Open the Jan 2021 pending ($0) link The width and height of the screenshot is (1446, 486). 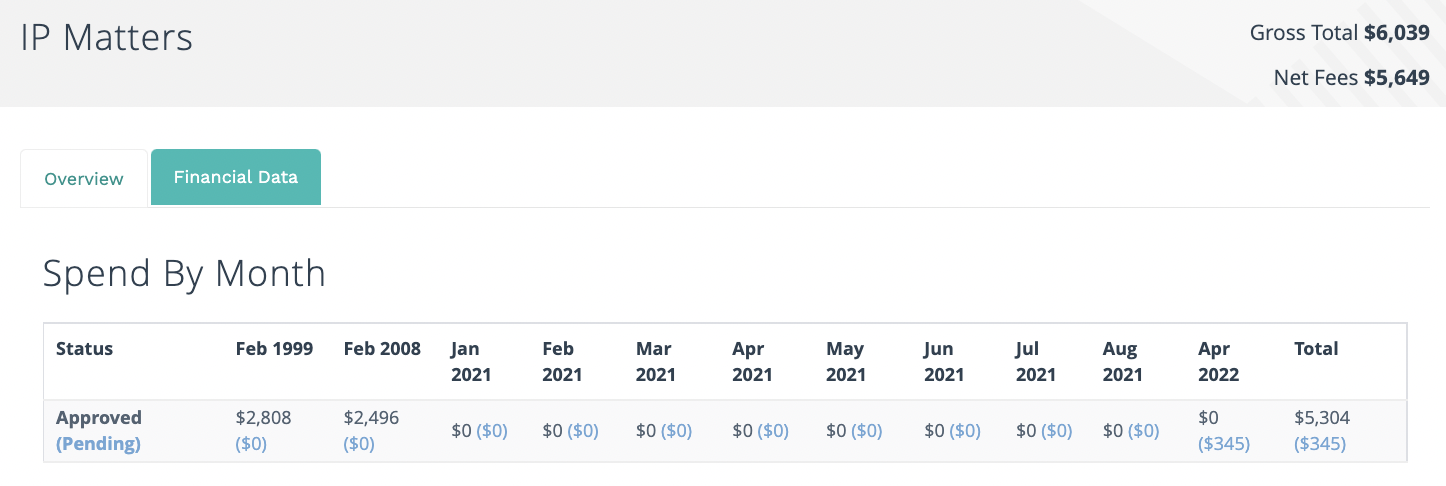[x=492, y=431]
